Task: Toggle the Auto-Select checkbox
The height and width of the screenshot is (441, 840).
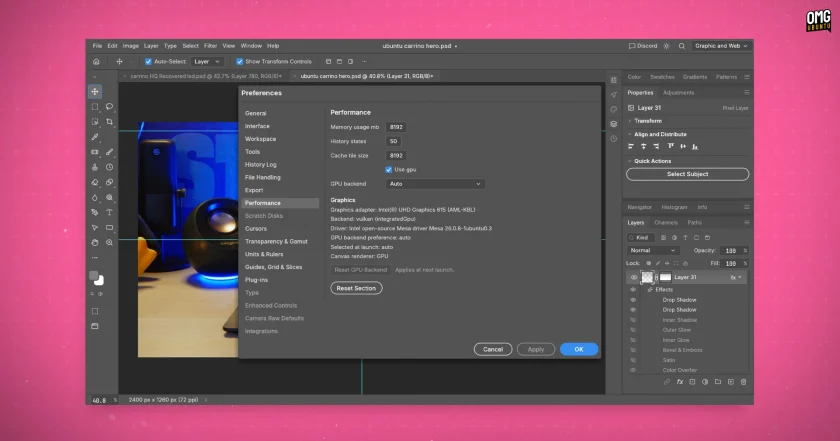Action: coord(148,62)
